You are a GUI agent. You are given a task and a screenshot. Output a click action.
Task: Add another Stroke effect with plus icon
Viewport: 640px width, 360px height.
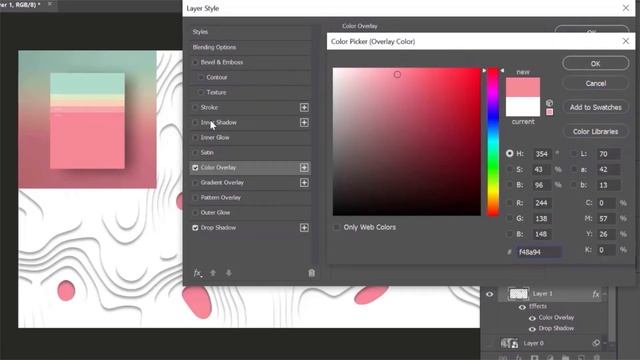pyautogui.click(x=304, y=107)
